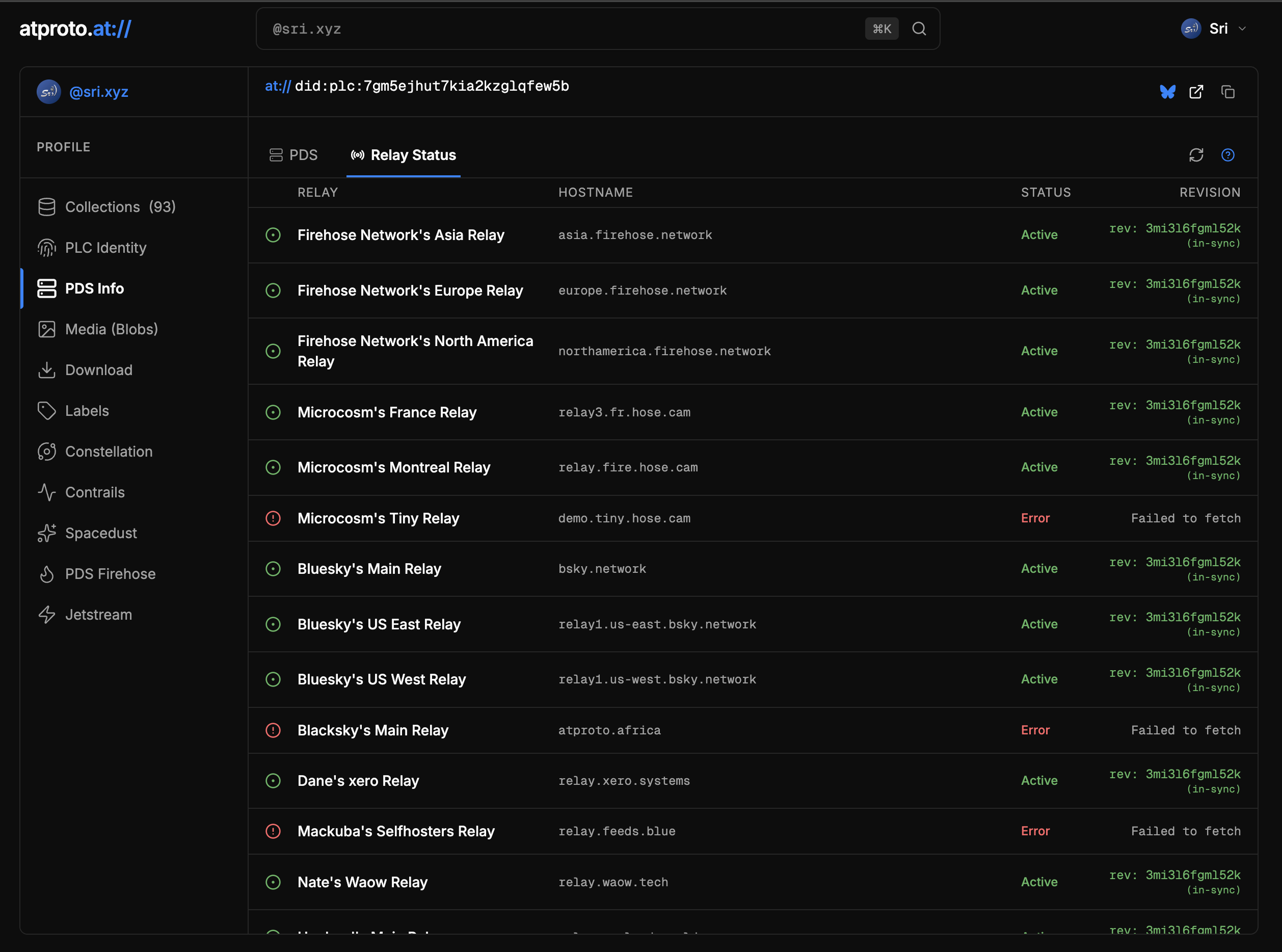Refresh relay status with the refresh icon
The image size is (1282, 952).
[1196, 155]
